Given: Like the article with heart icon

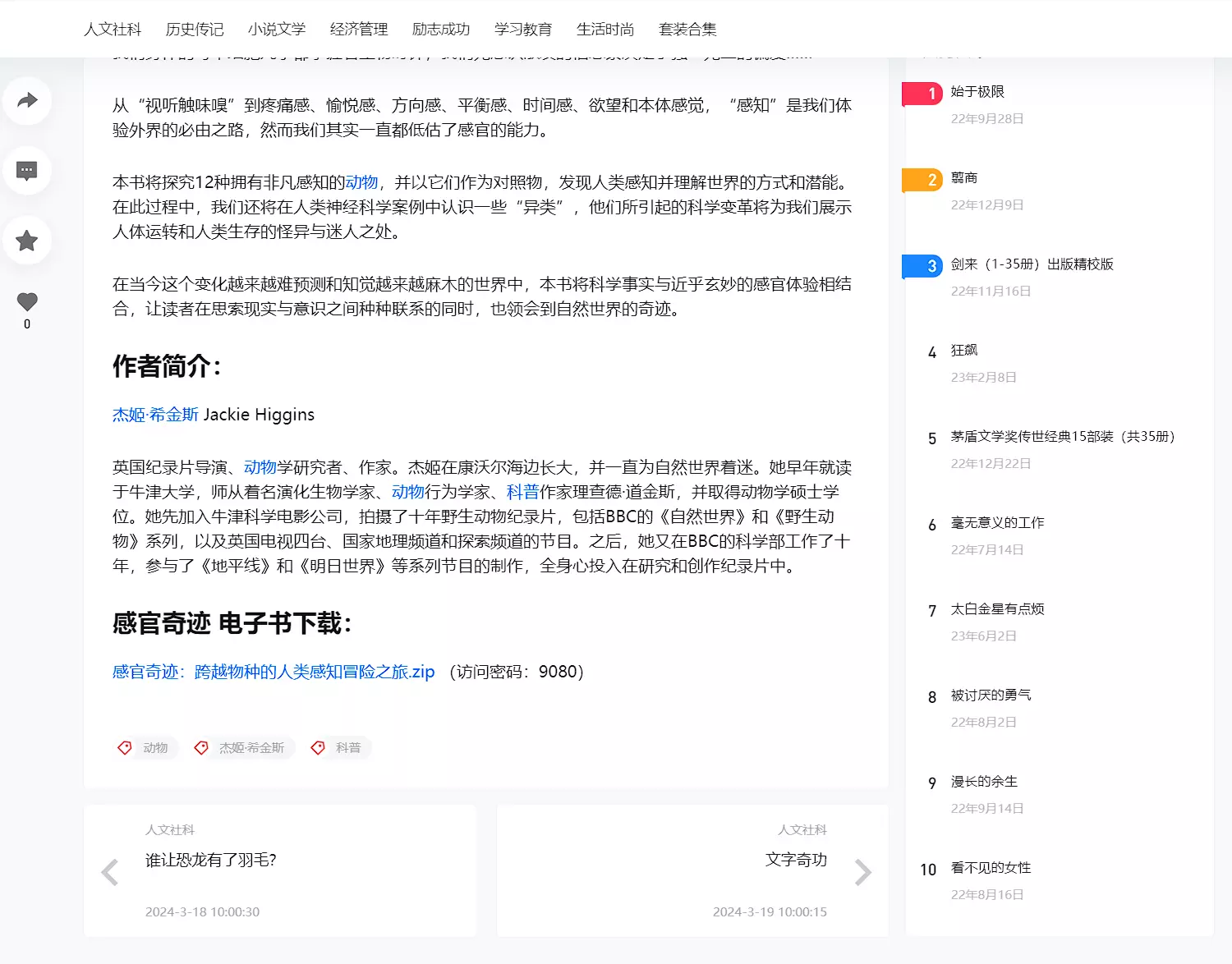Looking at the screenshot, I should (x=27, y=302).
